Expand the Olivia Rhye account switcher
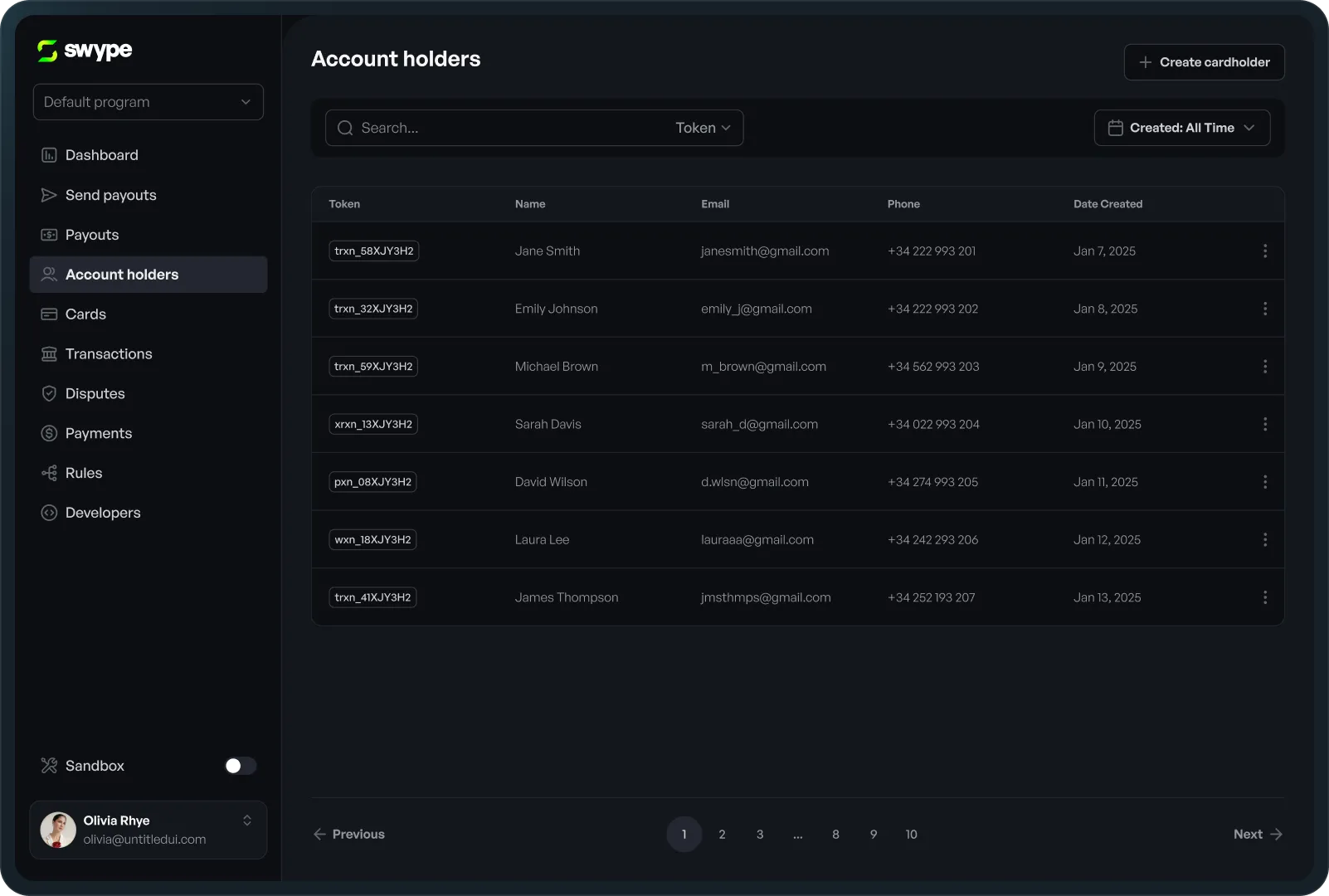The width and height of the screenshot is (1329, 896). 247,821
